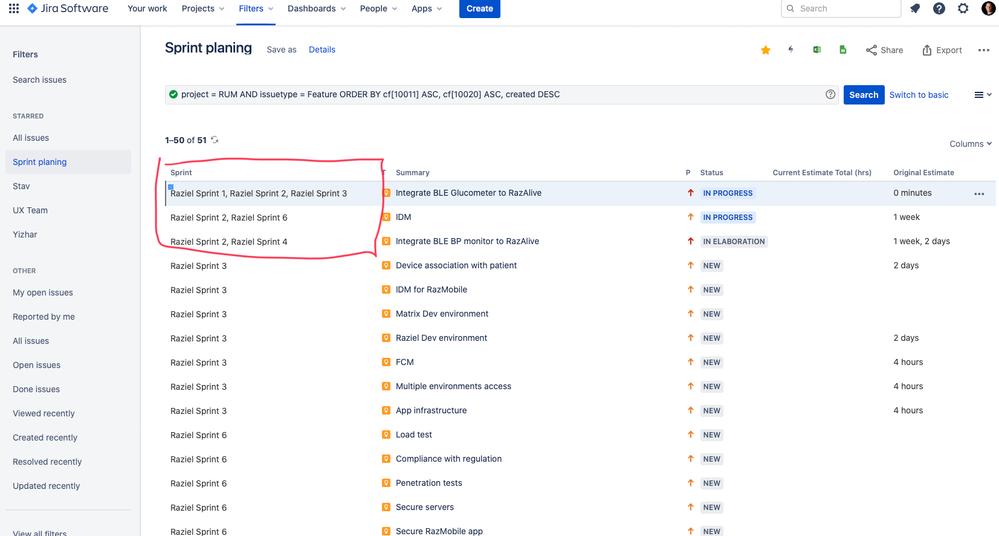The height and width of the screenshot is (536, 999).
Task: Click into the JQL query field
Action: pyautogui.click(x=501, y=94)
